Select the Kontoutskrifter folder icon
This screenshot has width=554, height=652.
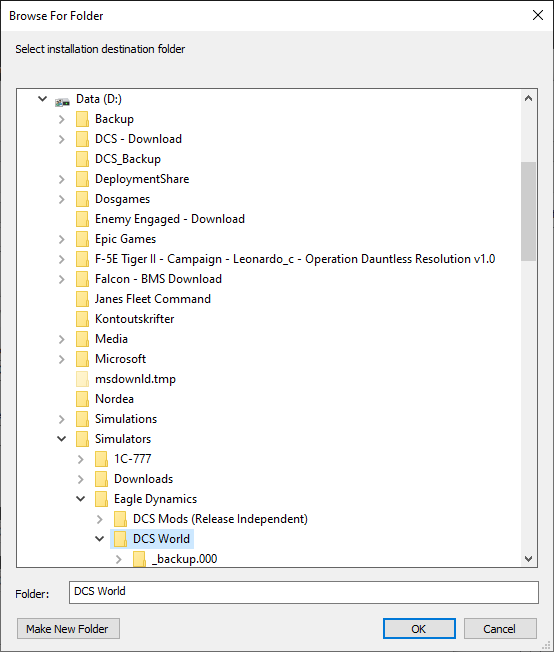coord(82,319)
